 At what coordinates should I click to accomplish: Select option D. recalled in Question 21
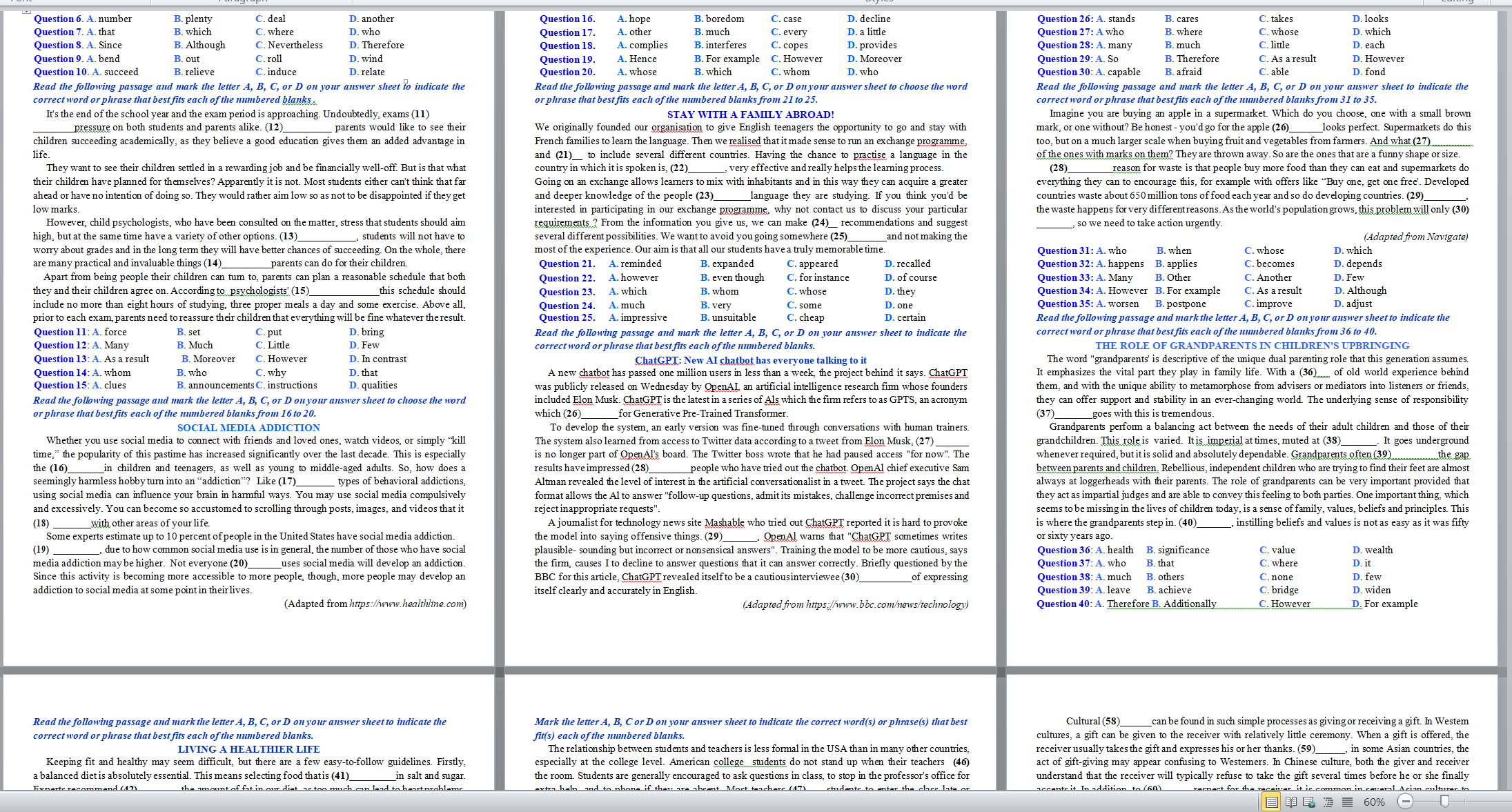(x=907, y=264)
